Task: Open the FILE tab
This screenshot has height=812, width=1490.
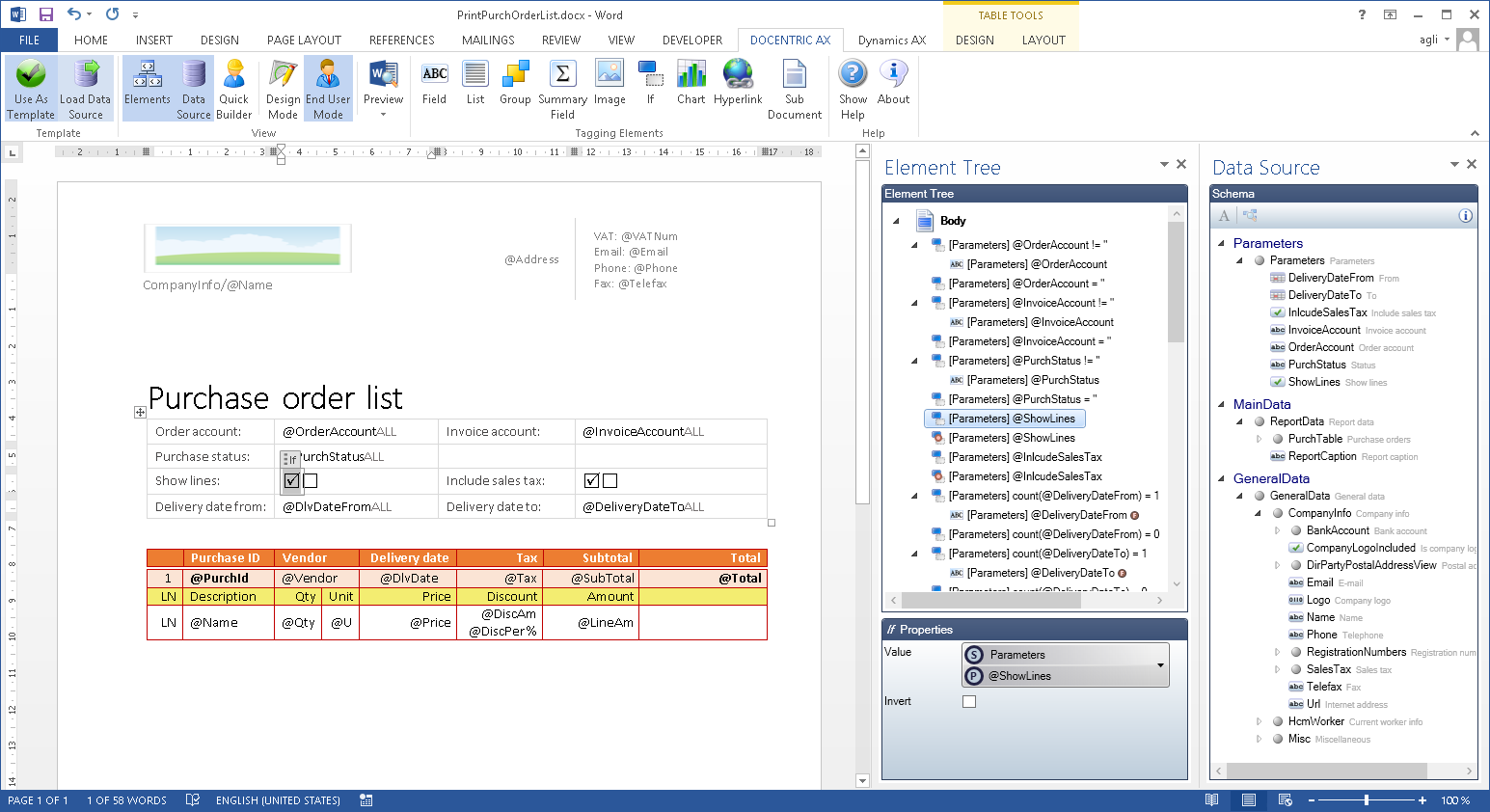Action: coord(29,41)
